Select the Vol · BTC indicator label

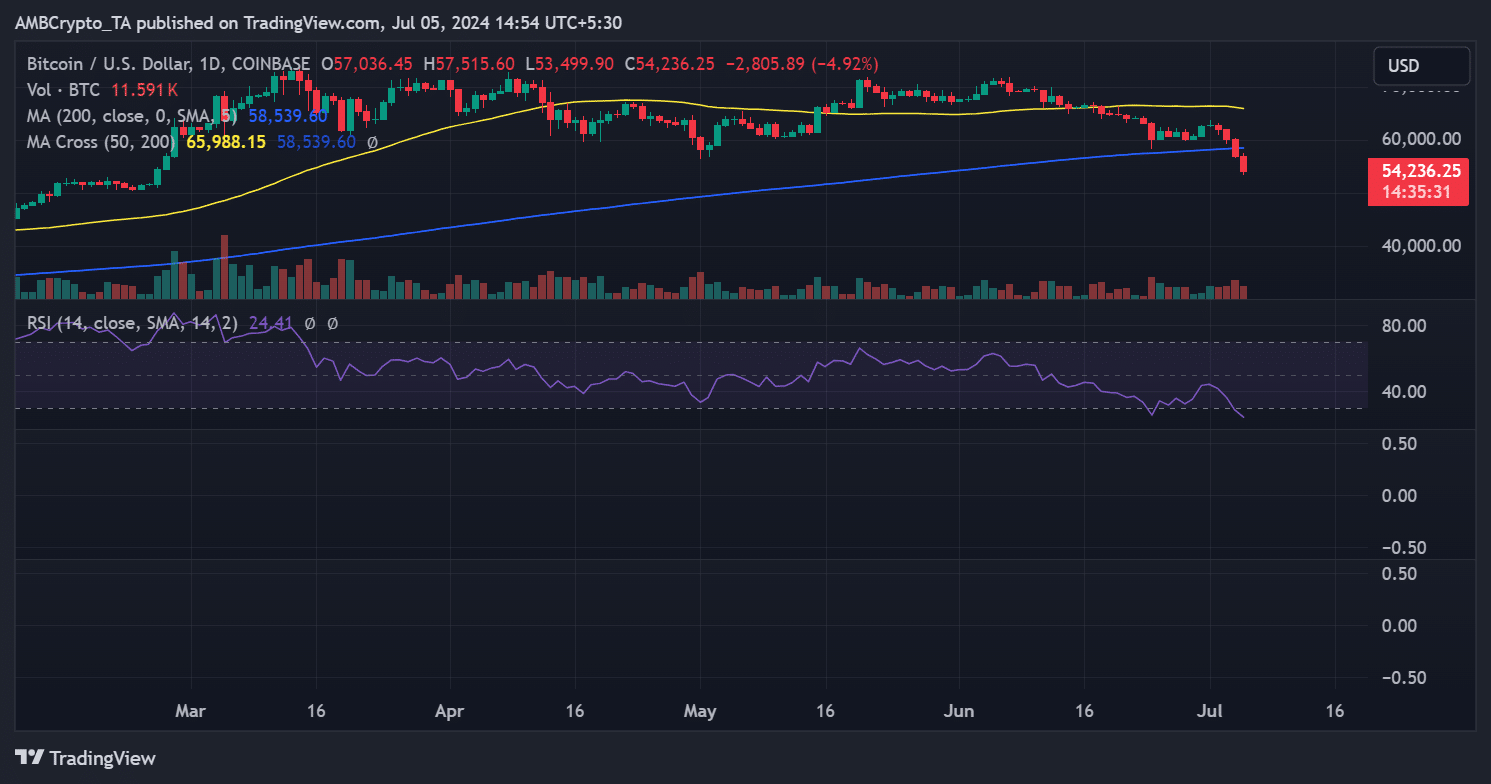click(x=64, y=90)
